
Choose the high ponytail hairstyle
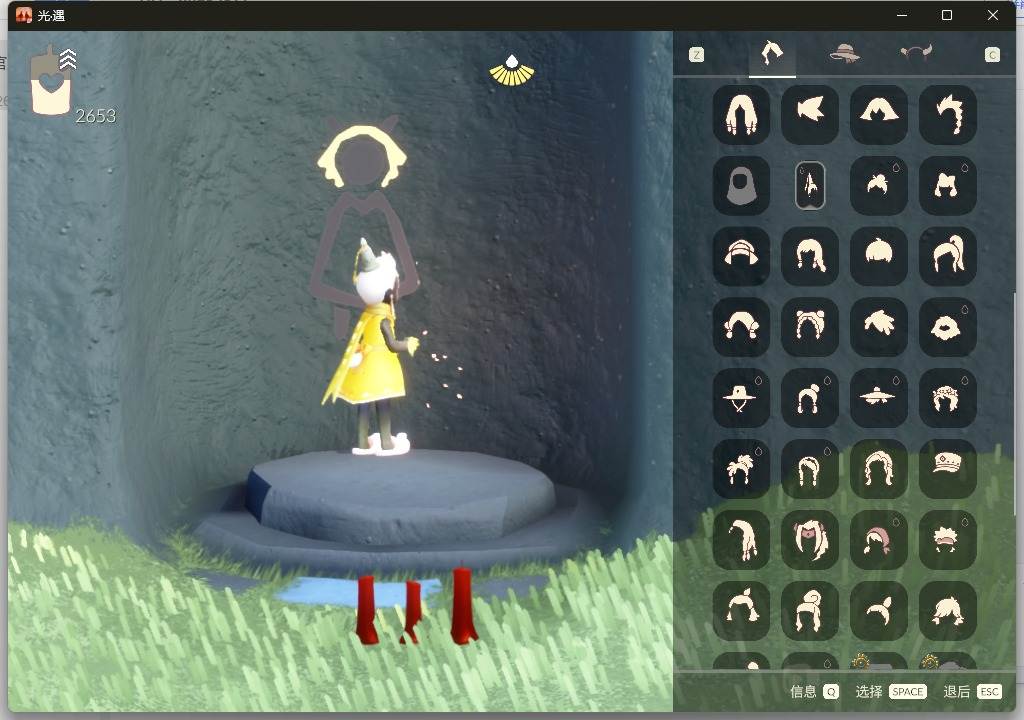(x=948, y=256)
